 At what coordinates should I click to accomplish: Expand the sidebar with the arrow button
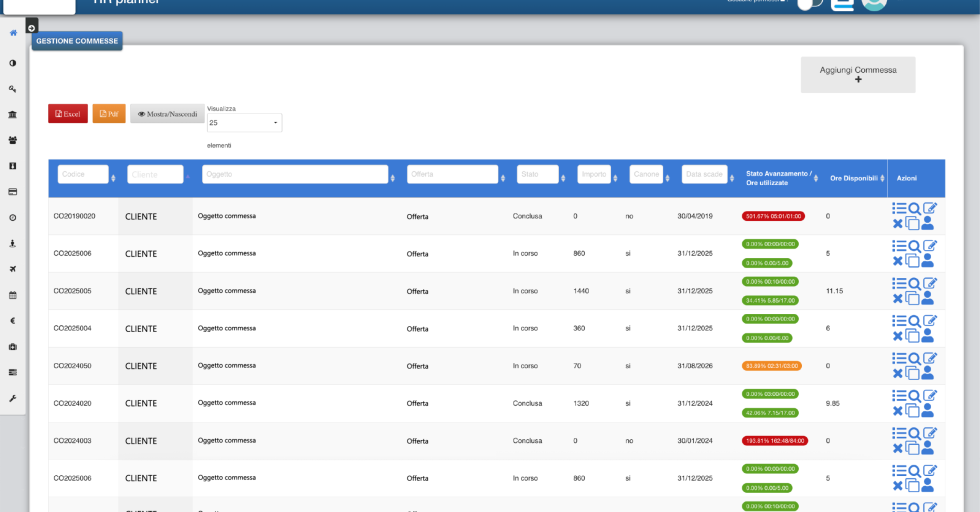point(31,28)
